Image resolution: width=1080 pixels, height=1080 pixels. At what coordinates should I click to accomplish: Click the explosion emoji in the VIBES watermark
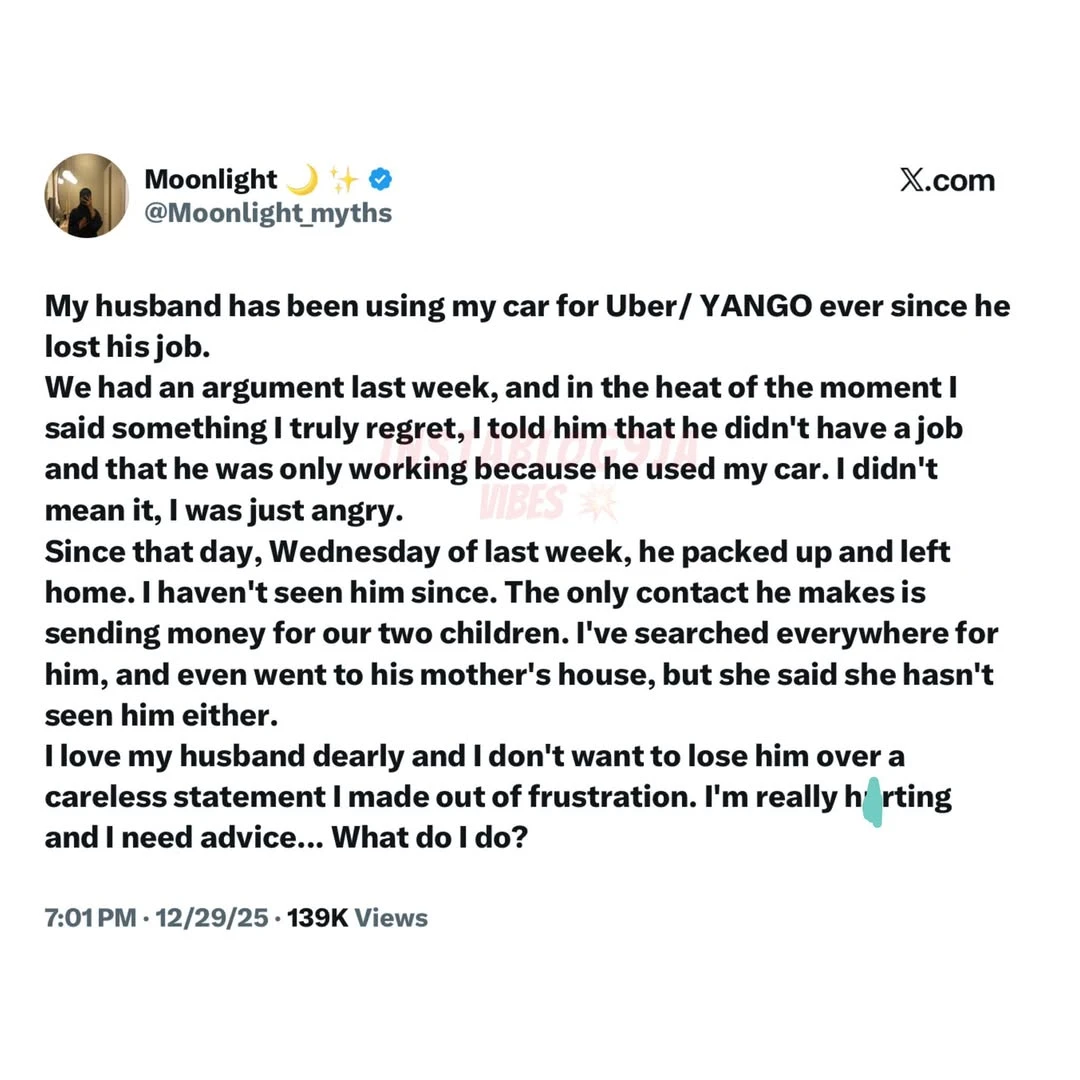click(602, 504)
